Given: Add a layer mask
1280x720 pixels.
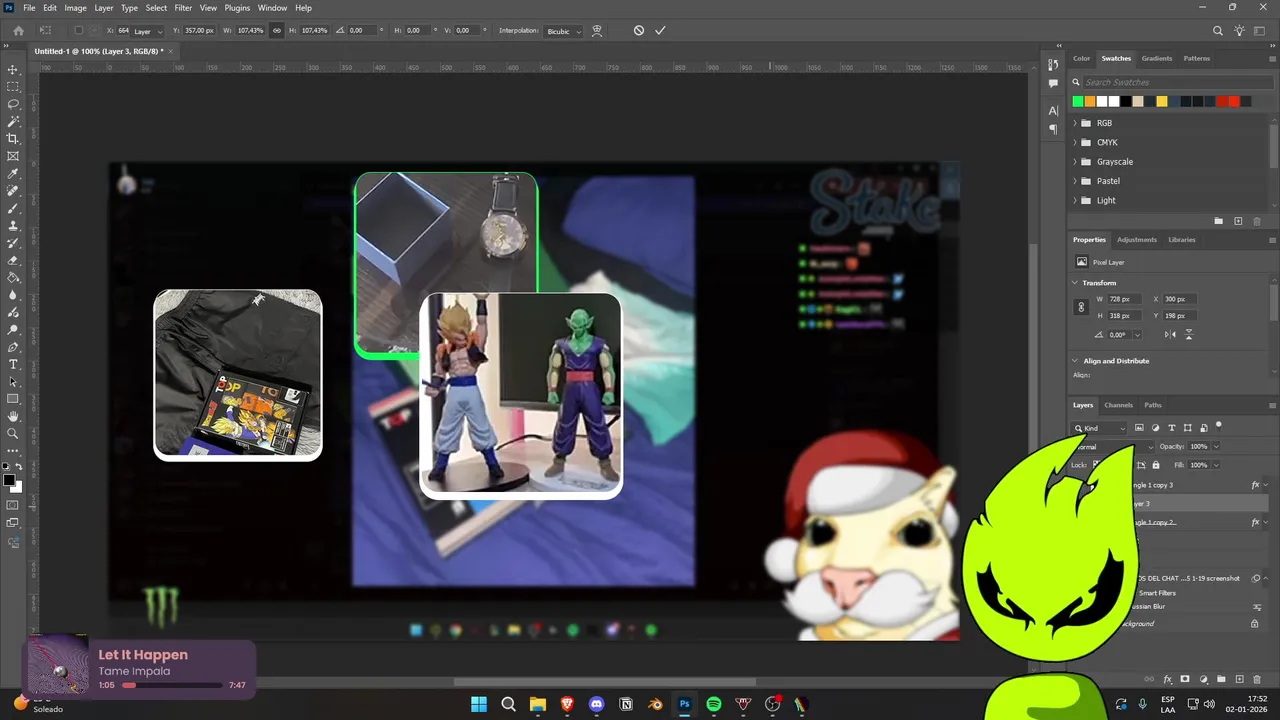Looking at the screenshot, I should pos(1185,679).
